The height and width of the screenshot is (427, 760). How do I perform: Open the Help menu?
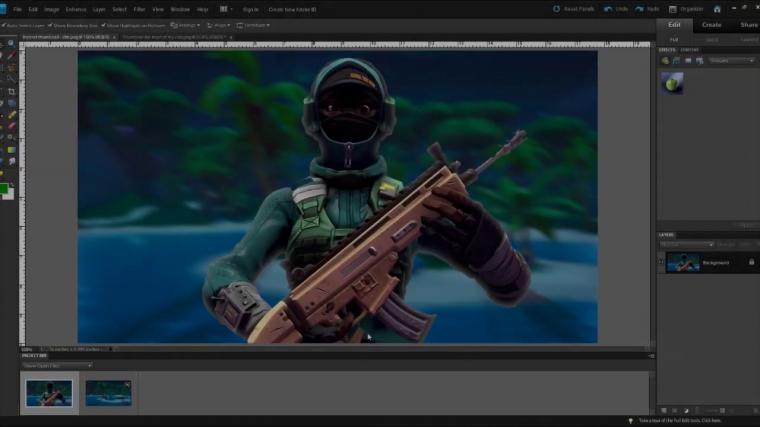(x=203, y=9)
